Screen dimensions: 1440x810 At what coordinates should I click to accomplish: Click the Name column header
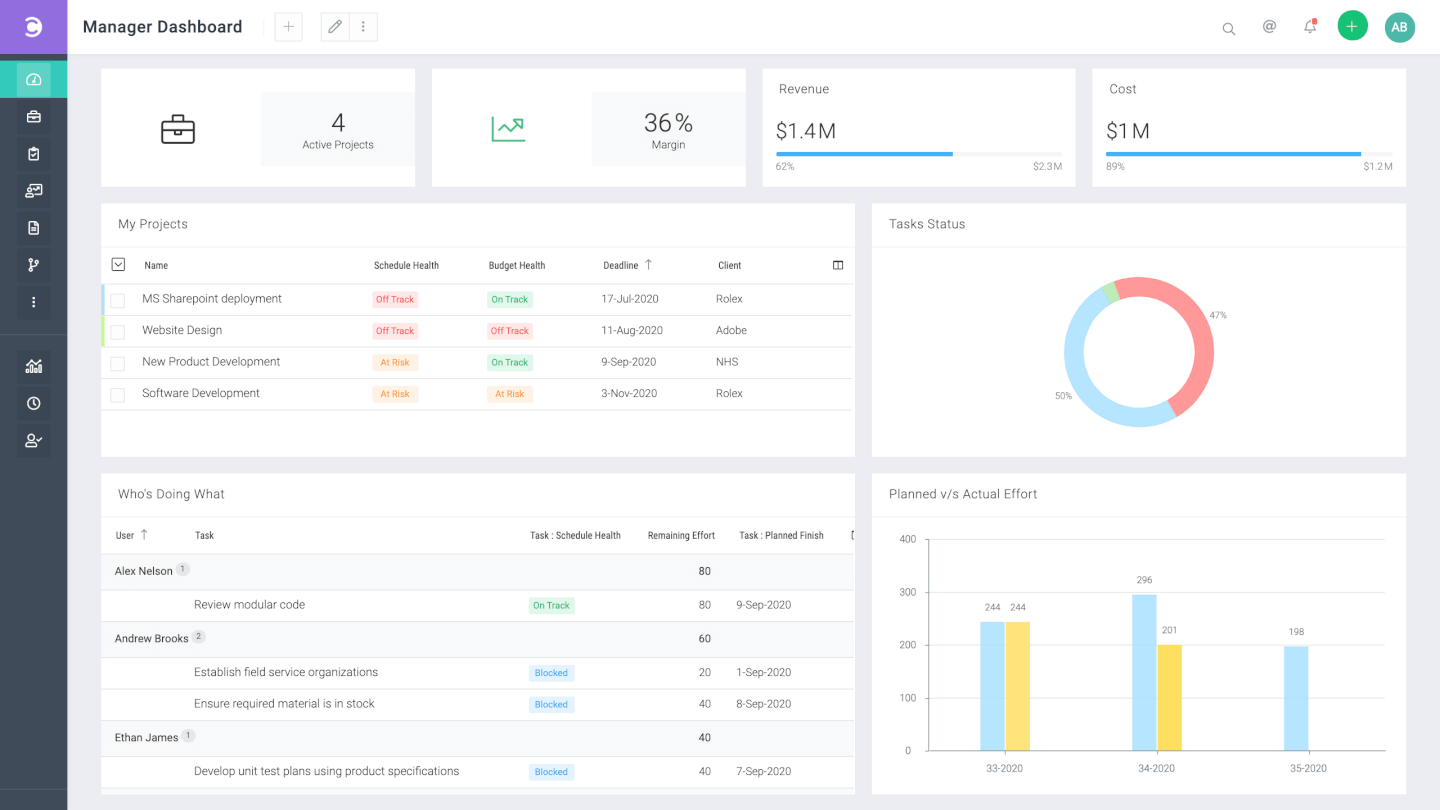156,266
